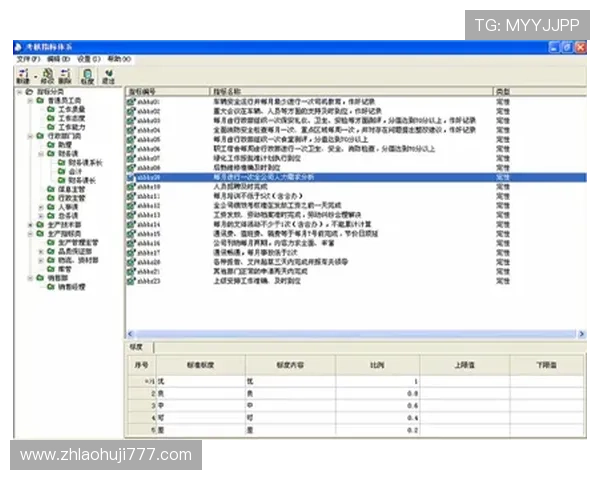The height and width of the screenshot is (480, 600).
Task: Expand the 品质保证部 tree branch
Action: pos(41,251)
